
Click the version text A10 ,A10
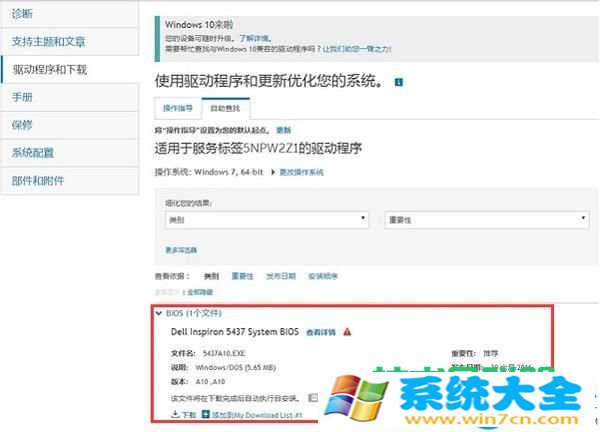[210, 381]
